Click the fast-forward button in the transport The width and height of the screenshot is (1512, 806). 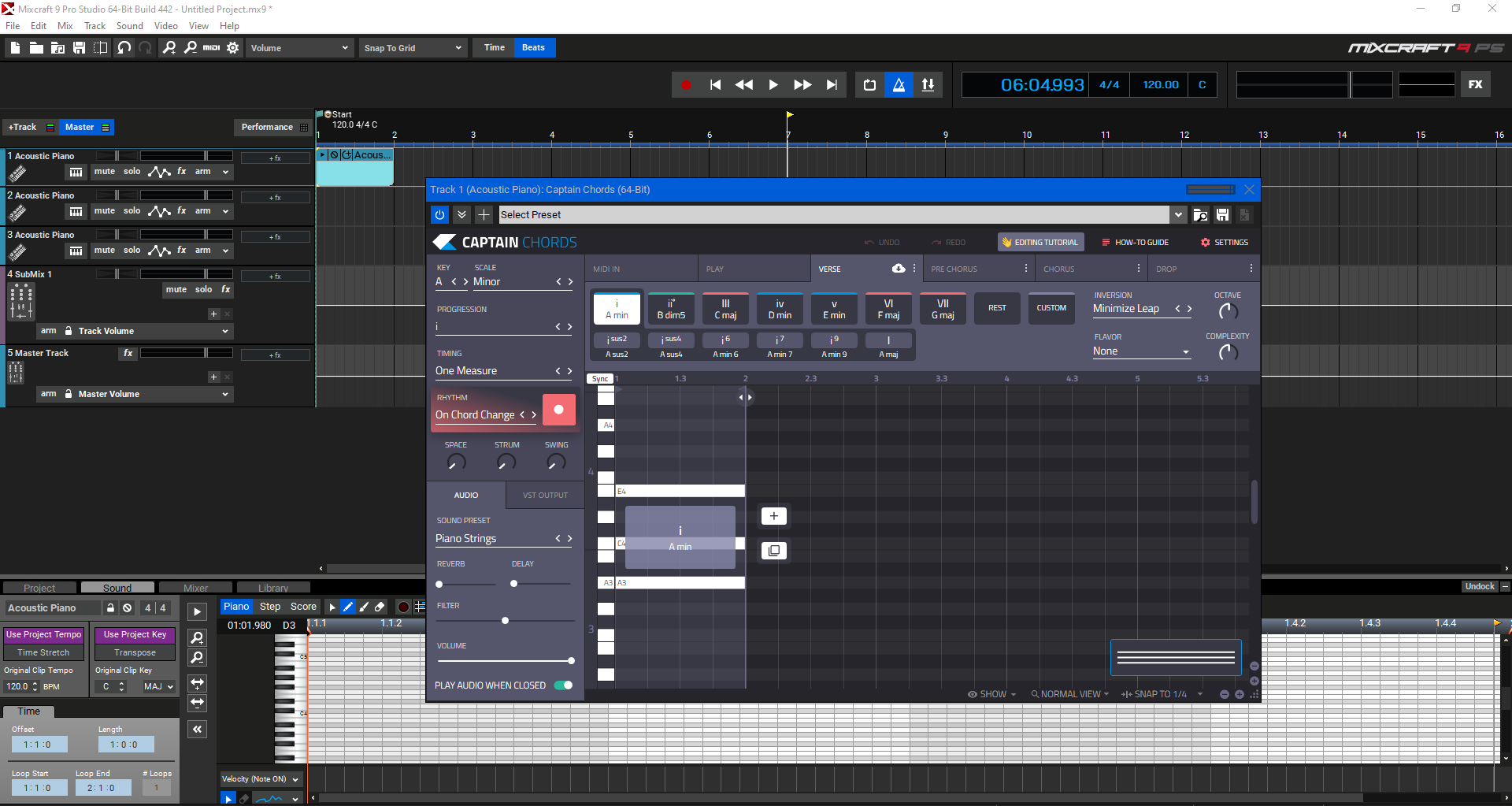point(802,85)
